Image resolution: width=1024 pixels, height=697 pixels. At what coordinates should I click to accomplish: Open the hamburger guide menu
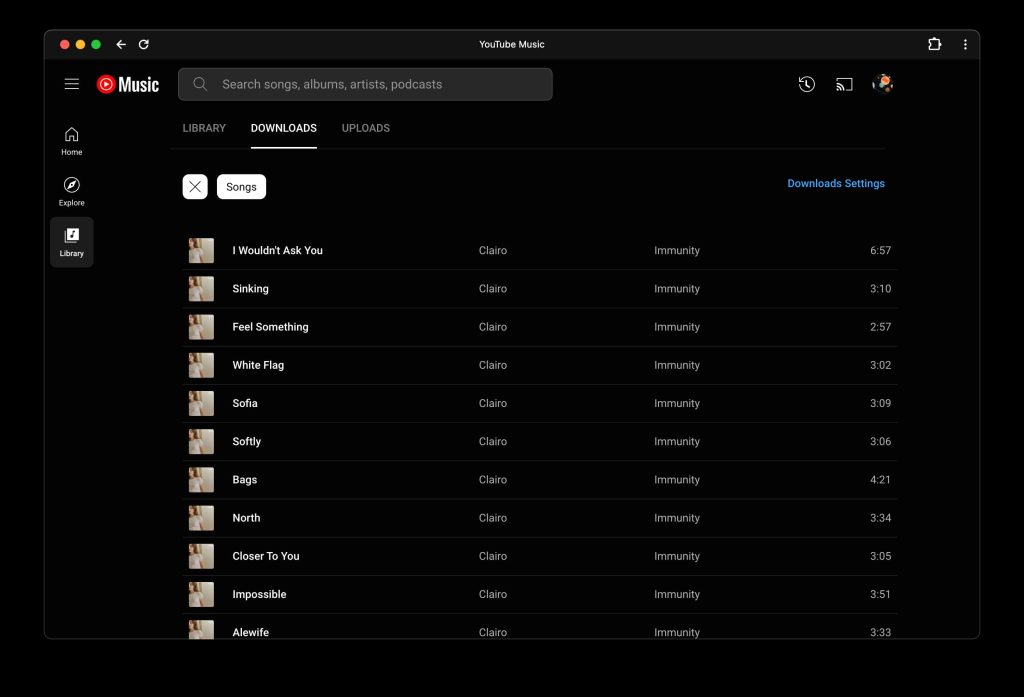(x=72, y=84)
